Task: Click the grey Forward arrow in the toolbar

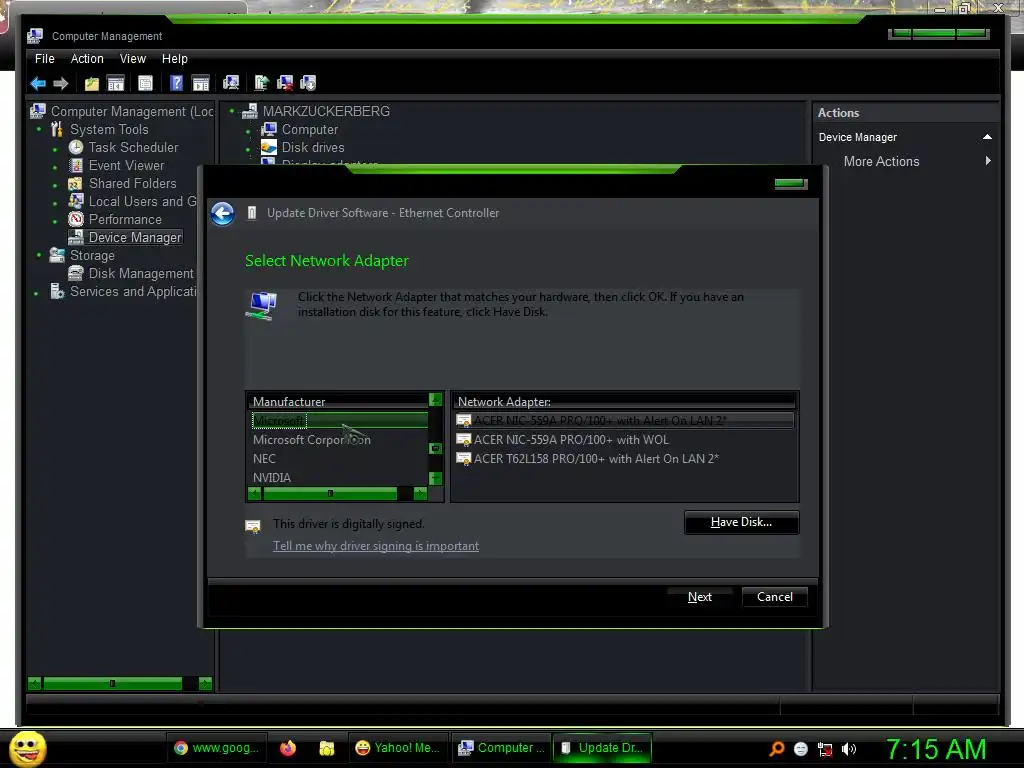Action: pyautogui.click(x=61, y=83)
